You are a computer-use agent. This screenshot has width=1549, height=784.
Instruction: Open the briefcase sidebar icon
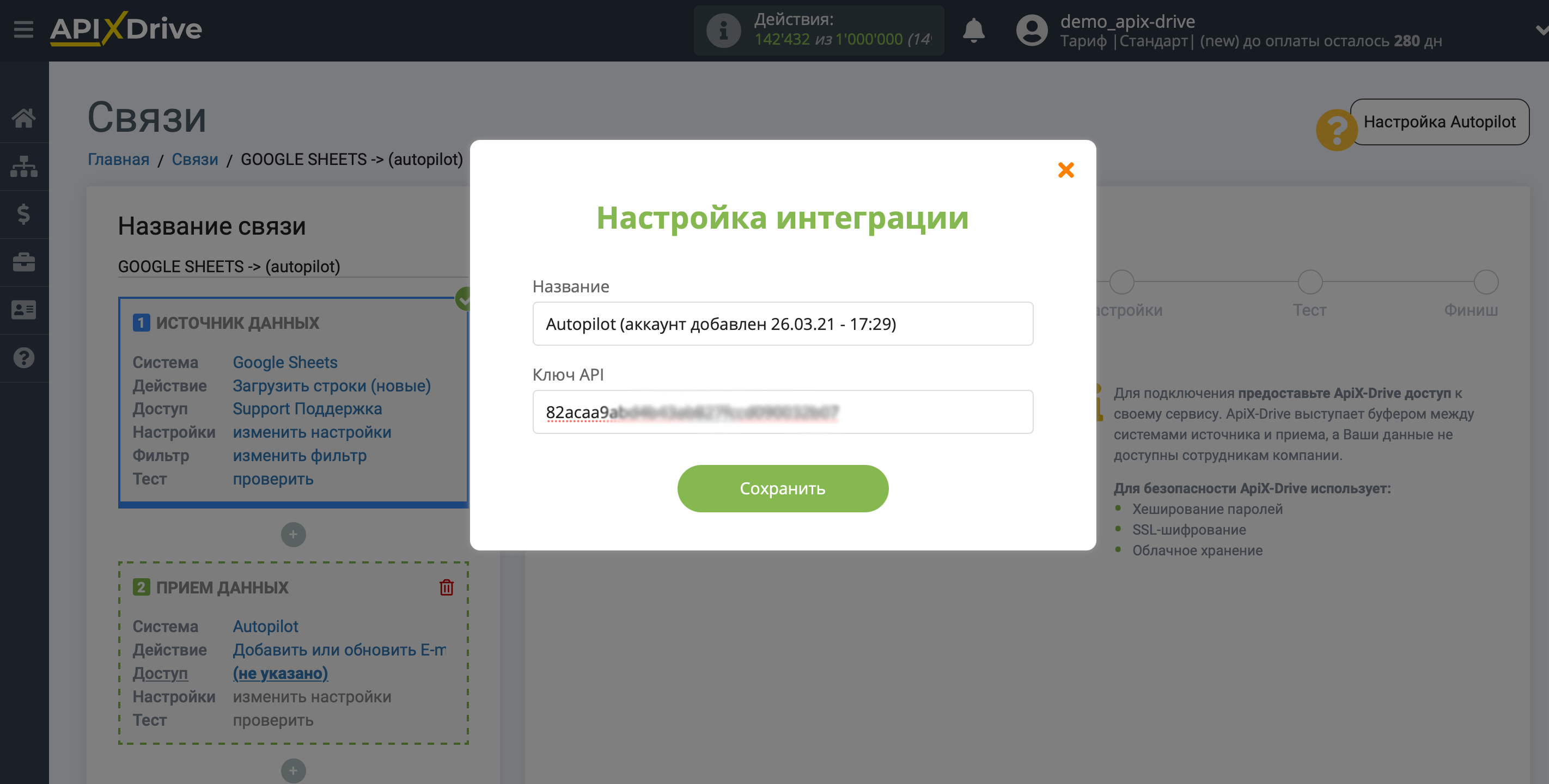[24, 262]
